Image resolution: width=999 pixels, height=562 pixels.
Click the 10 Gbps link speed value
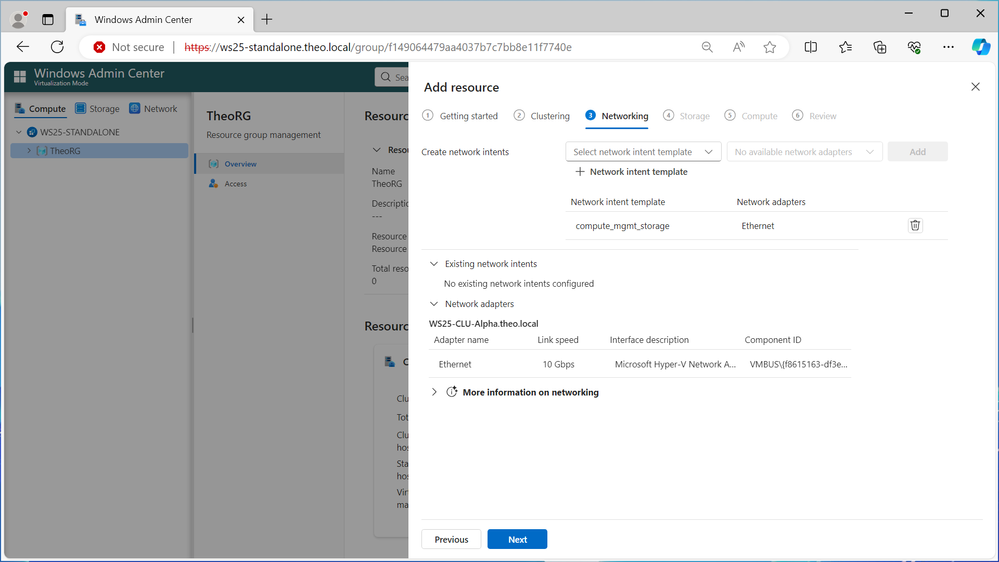(x=558, y=364)
